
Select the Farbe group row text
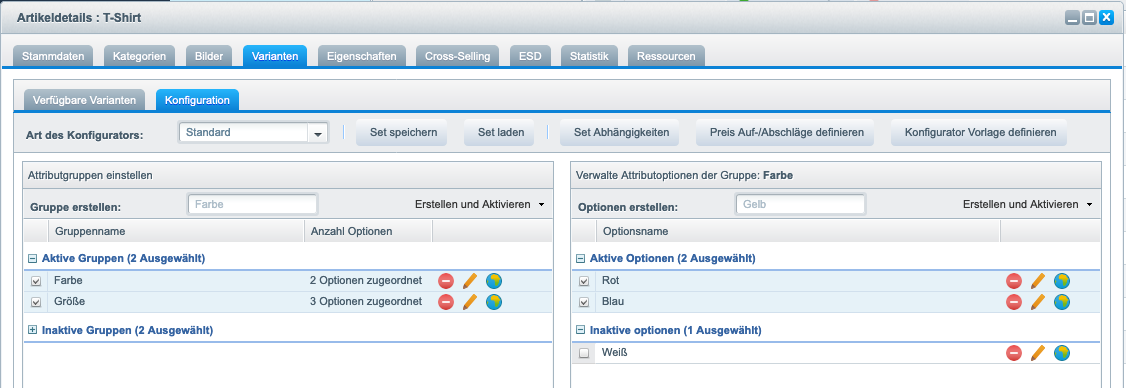69,280
